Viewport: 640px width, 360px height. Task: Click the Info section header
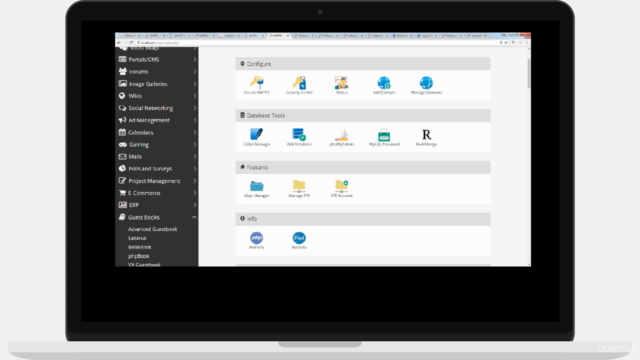click(363, 219)
